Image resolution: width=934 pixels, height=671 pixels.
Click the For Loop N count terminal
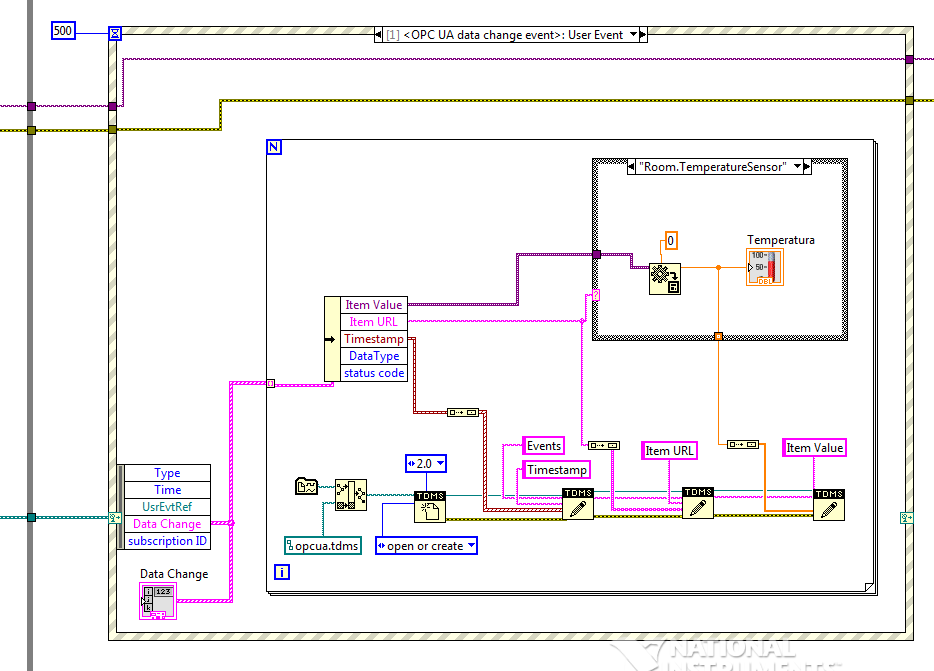point(274,147)
